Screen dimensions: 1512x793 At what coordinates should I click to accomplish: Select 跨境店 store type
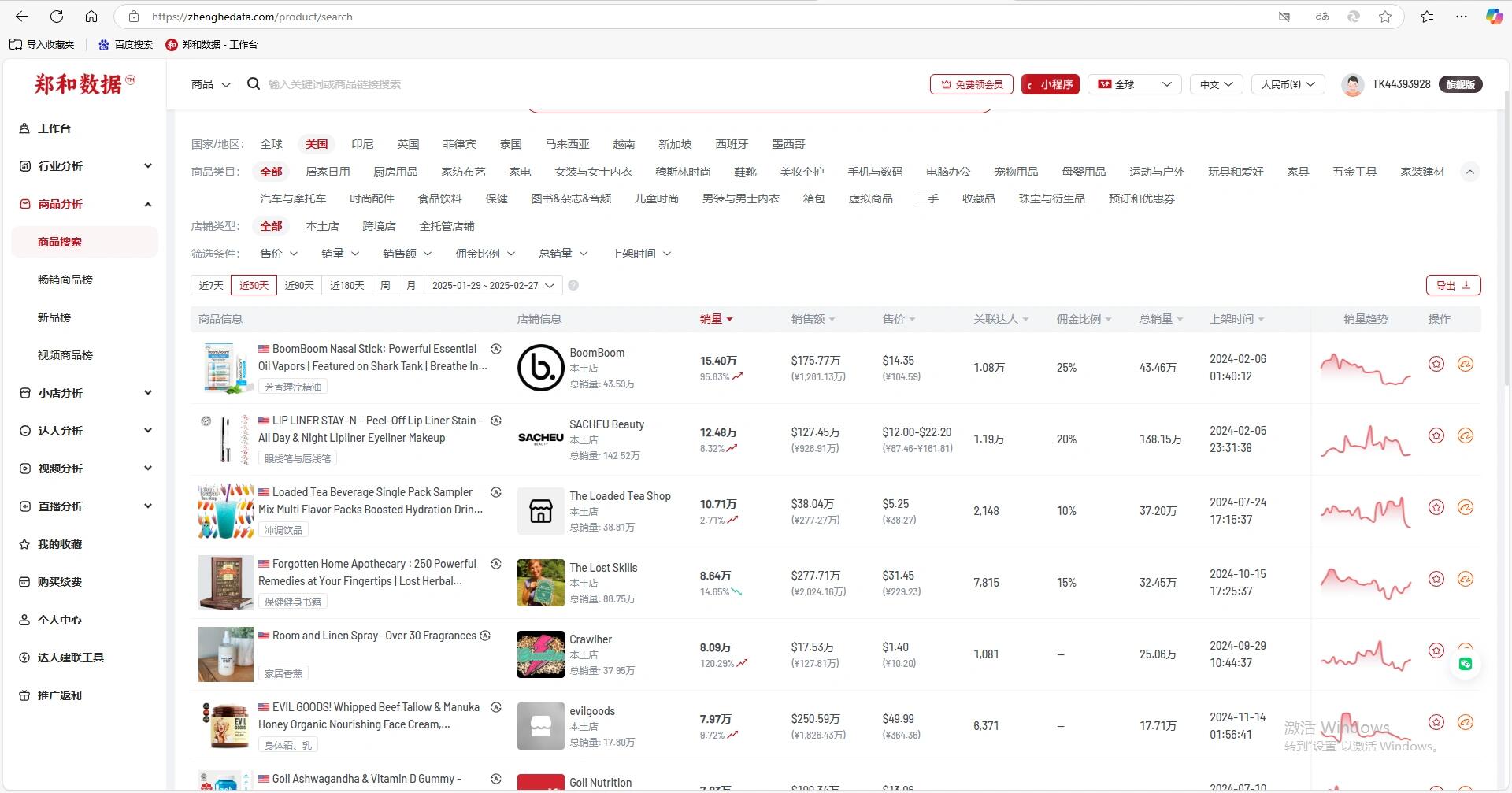[x=379, y=226]
